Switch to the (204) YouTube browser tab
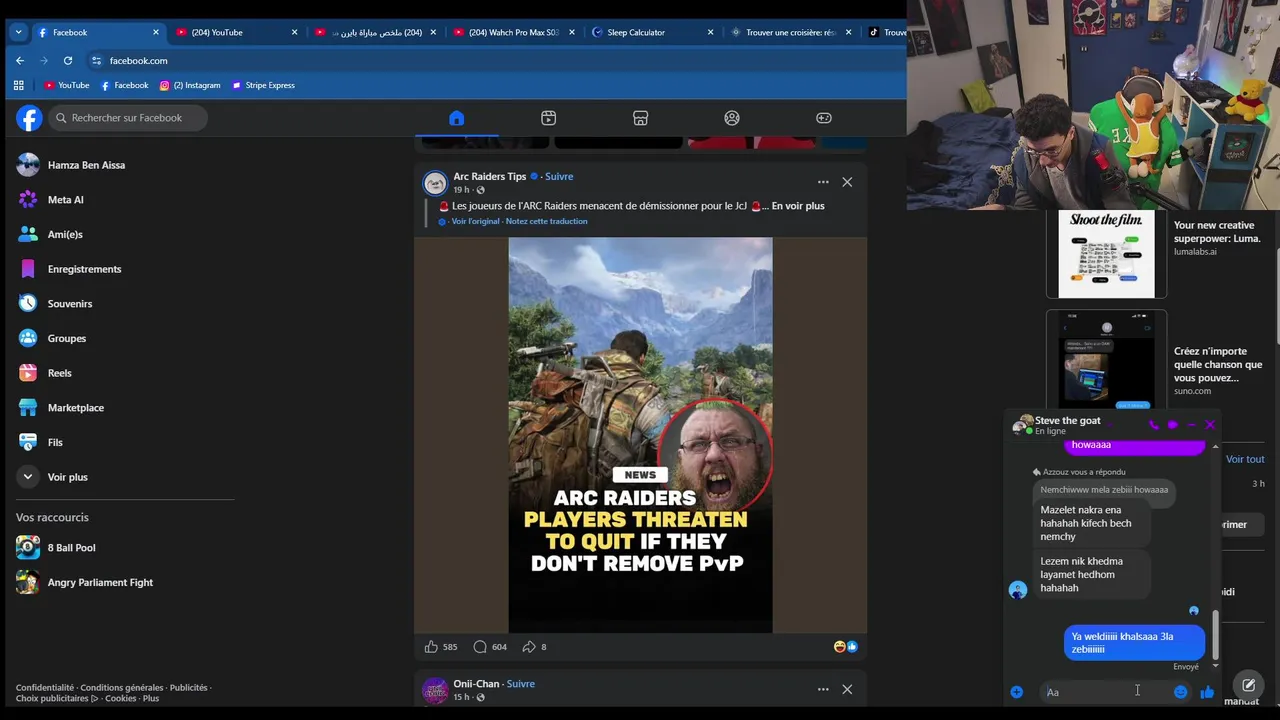1280x720 pixels. (235, 32)
